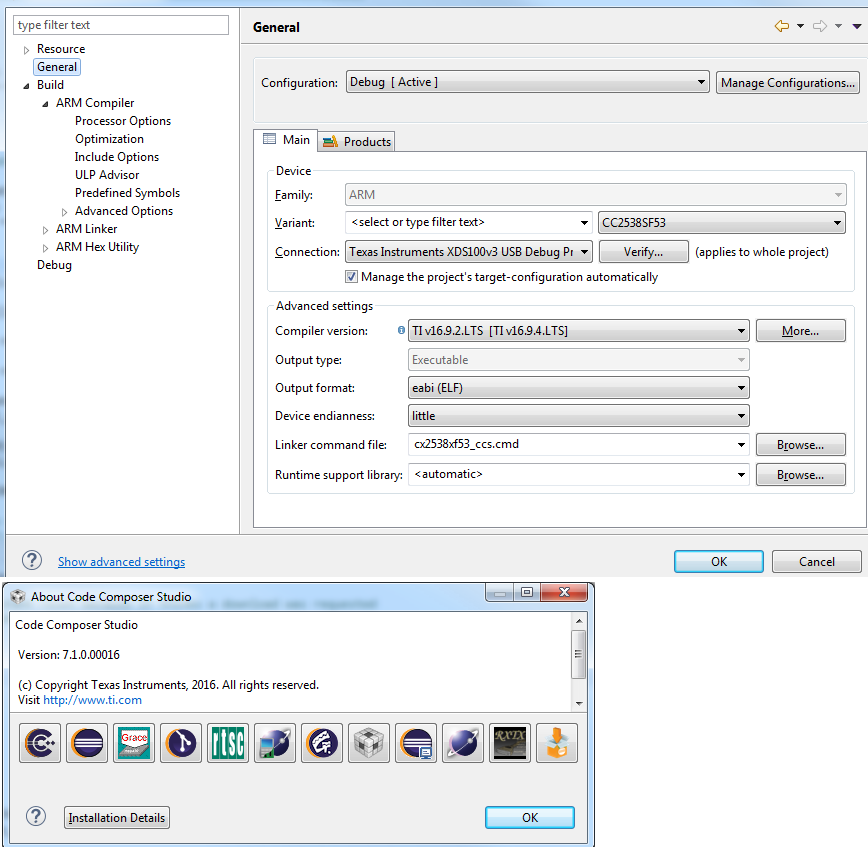Select Processor Options in the tree
868x847 pixels.
click(x=123, y=121)
